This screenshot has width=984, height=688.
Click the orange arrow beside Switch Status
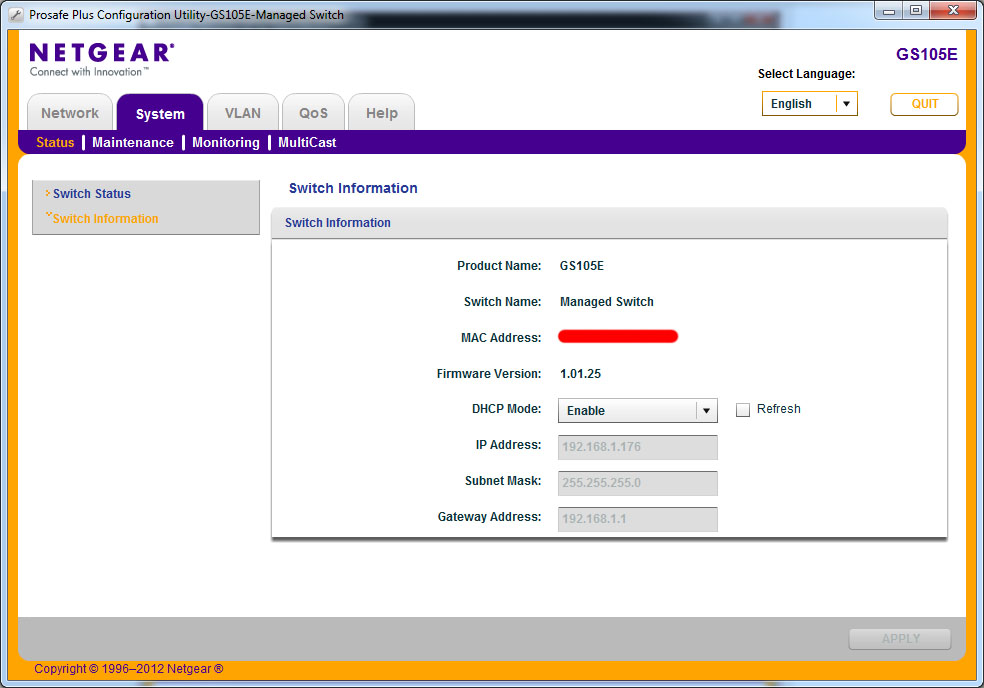(48, 193)
